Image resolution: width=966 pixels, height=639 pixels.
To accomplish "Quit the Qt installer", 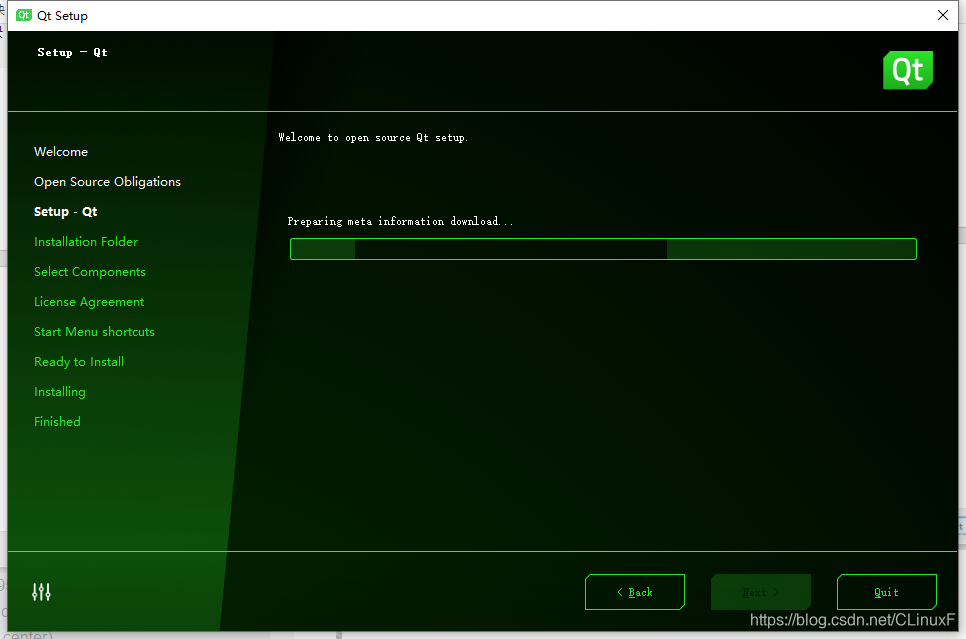I will [x=887, y=592].
